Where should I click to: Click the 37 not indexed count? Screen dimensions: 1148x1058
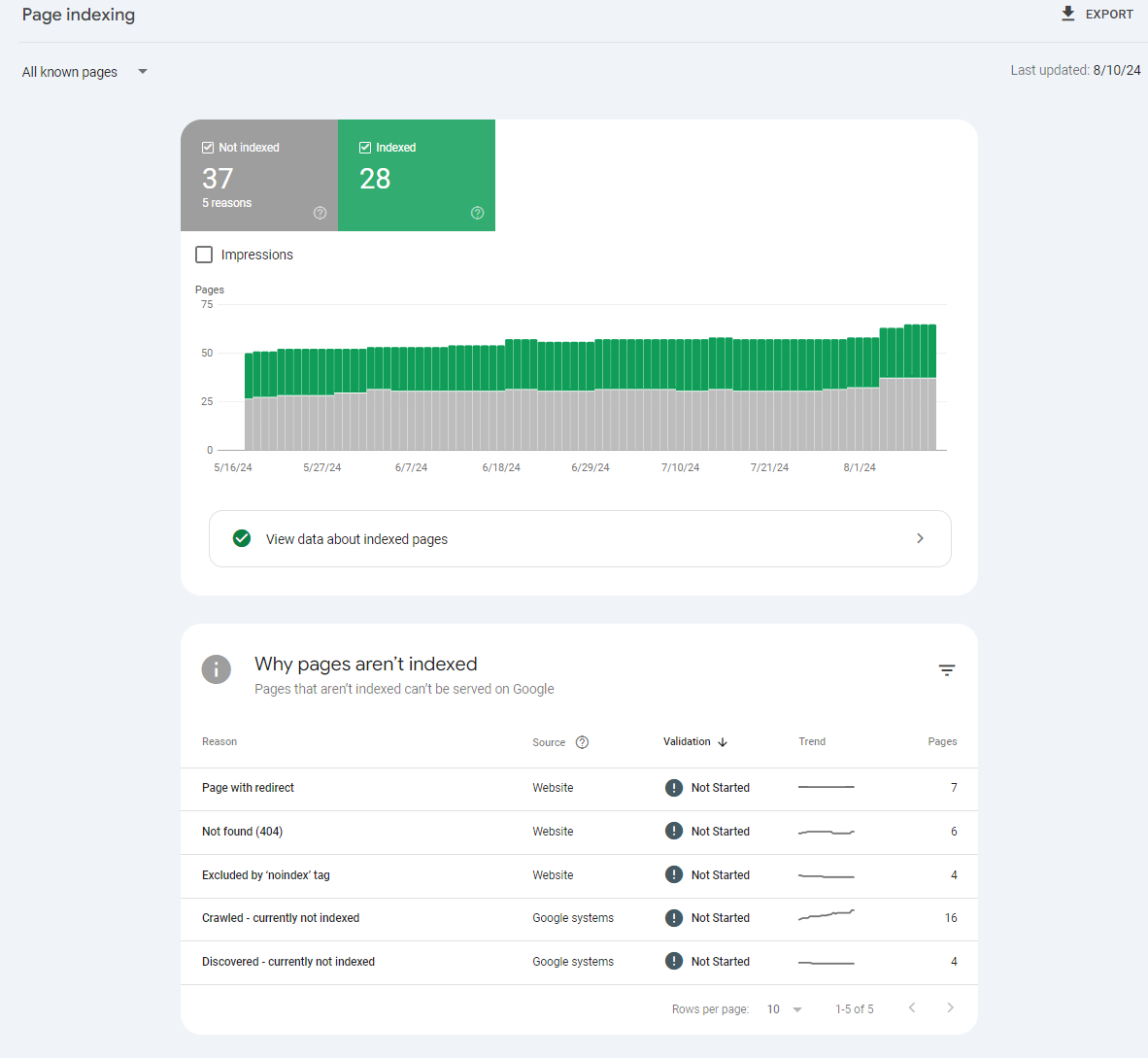pos(218,179)
